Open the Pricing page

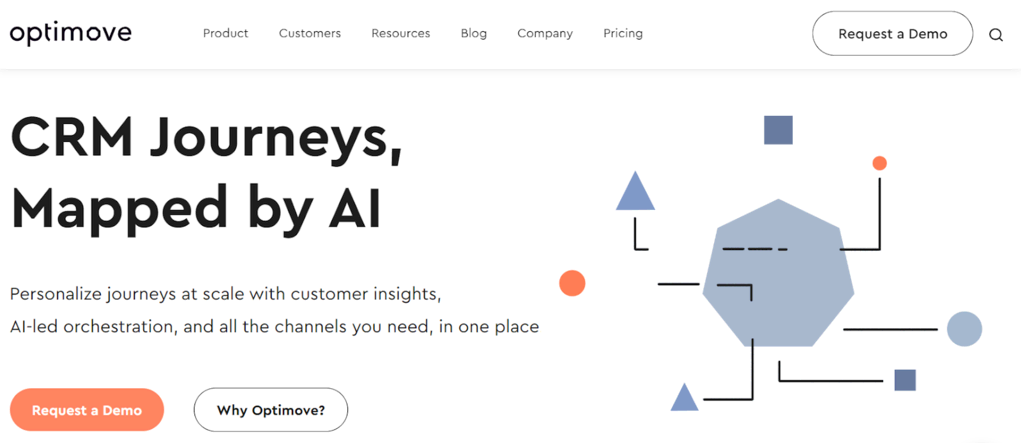point(623,33)
